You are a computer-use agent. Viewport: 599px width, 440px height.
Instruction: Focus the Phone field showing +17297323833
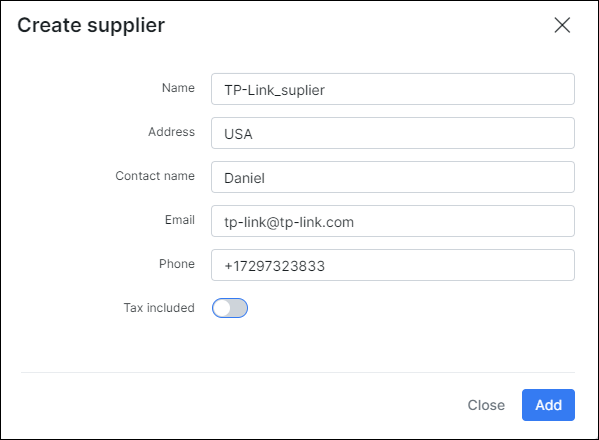(x=393, y=265)
